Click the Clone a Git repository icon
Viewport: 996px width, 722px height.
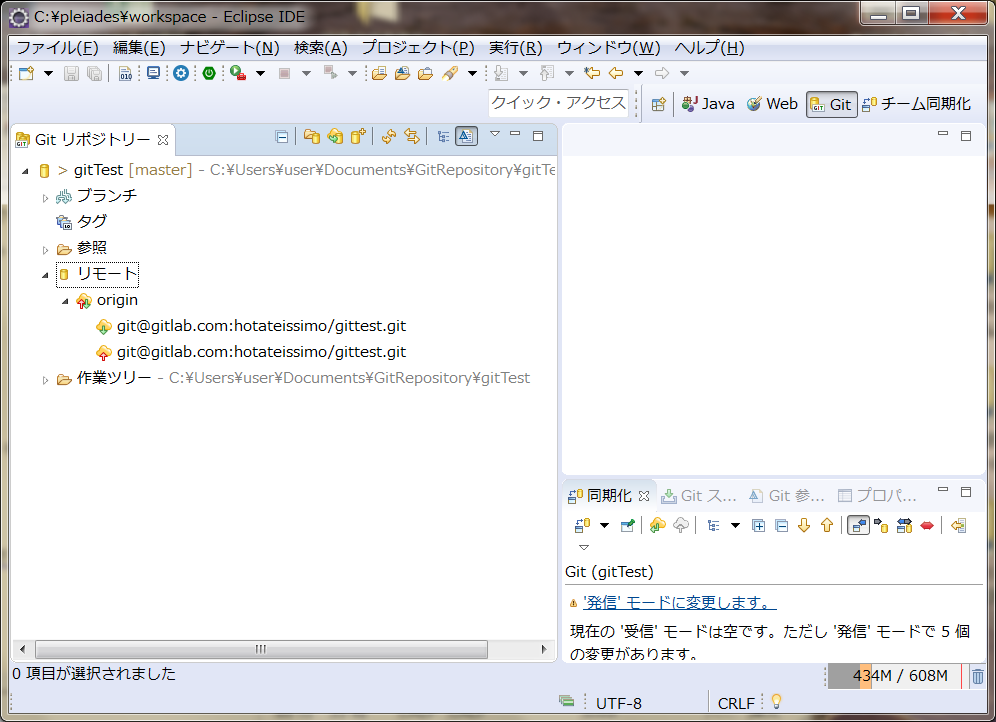click(335, 137)
